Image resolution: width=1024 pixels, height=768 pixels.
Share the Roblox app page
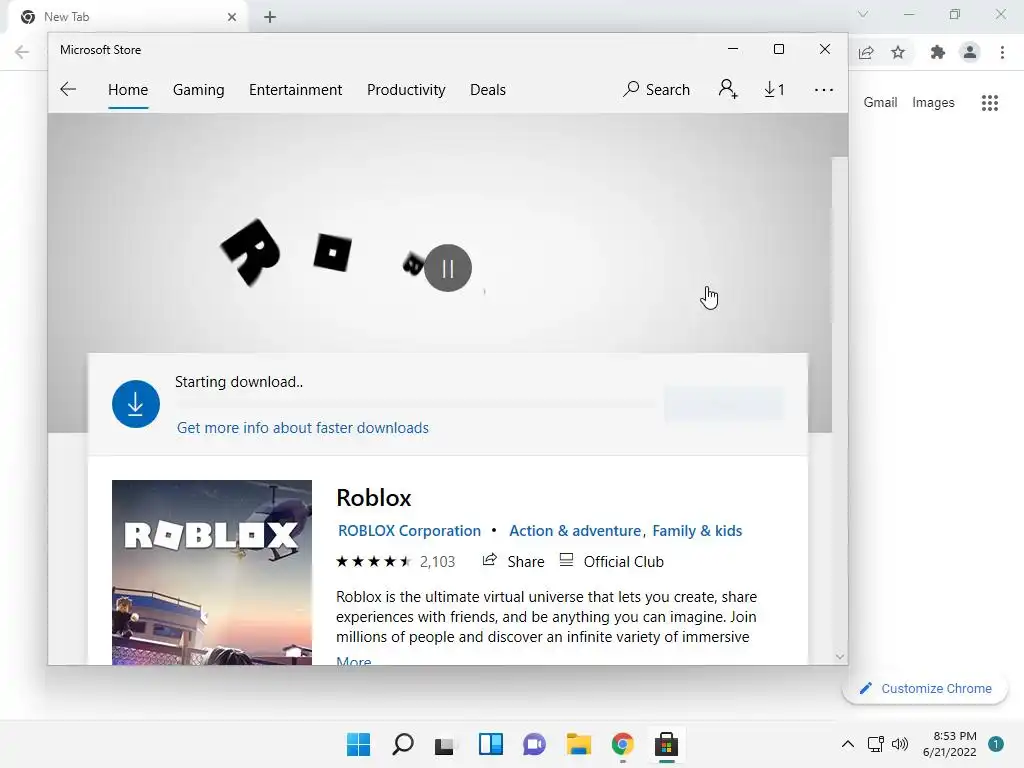[513, 562]
